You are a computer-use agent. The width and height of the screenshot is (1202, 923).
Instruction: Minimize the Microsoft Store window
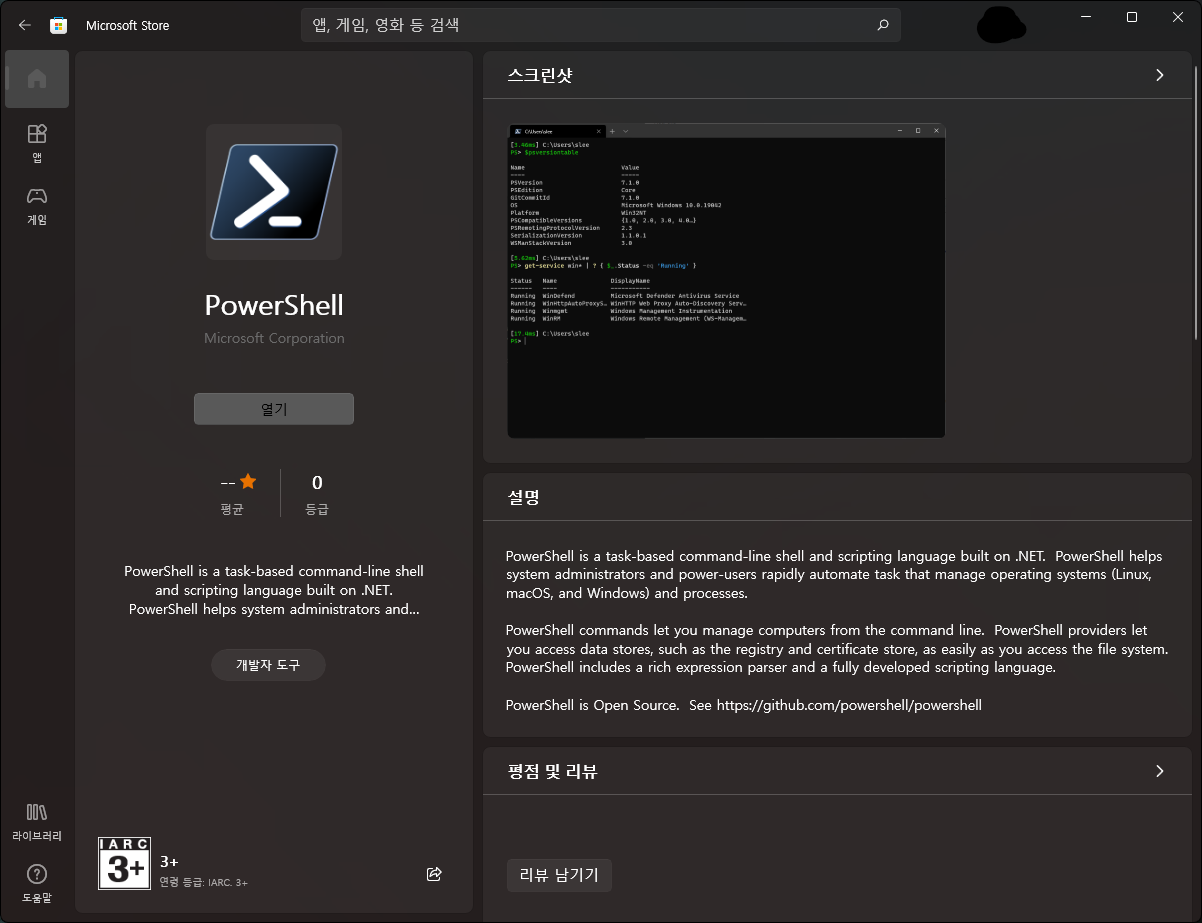[1086, 17]
